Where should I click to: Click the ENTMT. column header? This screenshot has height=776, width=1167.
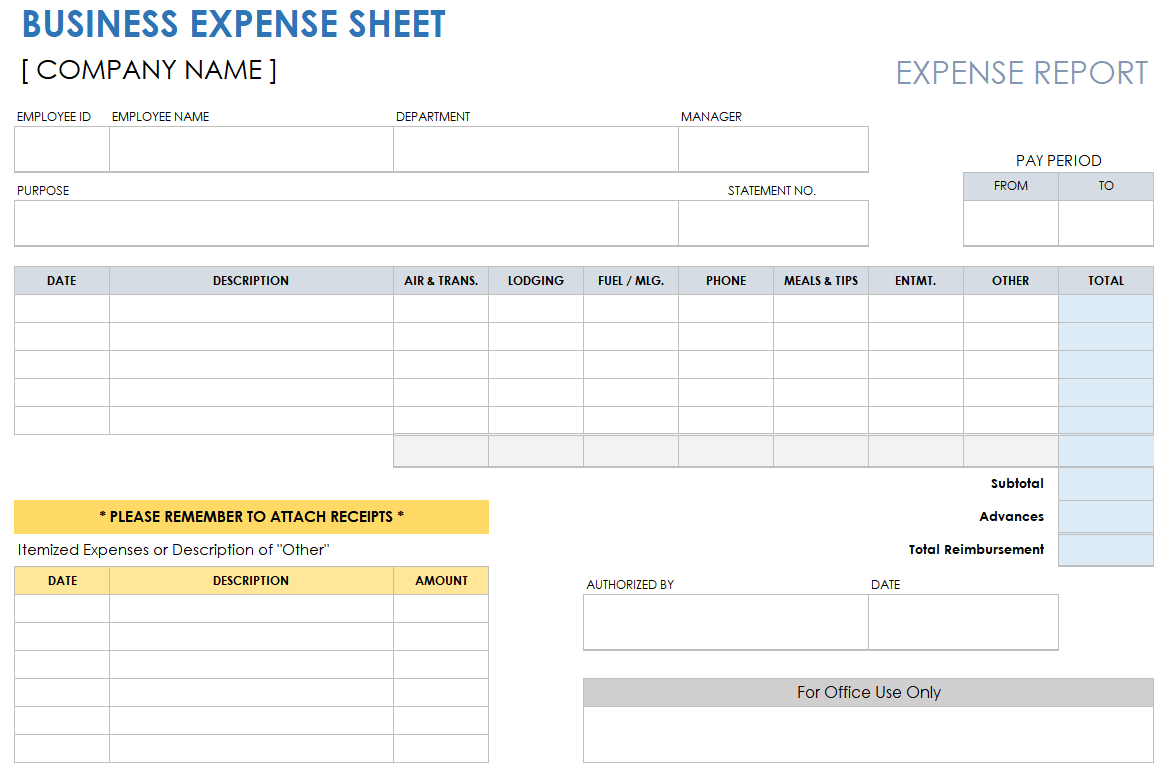(915, 281)
